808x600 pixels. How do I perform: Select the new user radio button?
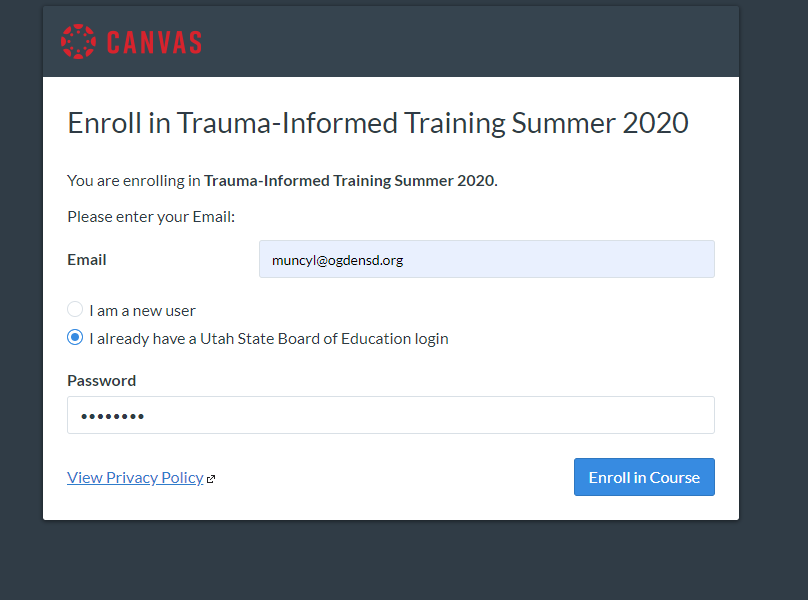75,310
